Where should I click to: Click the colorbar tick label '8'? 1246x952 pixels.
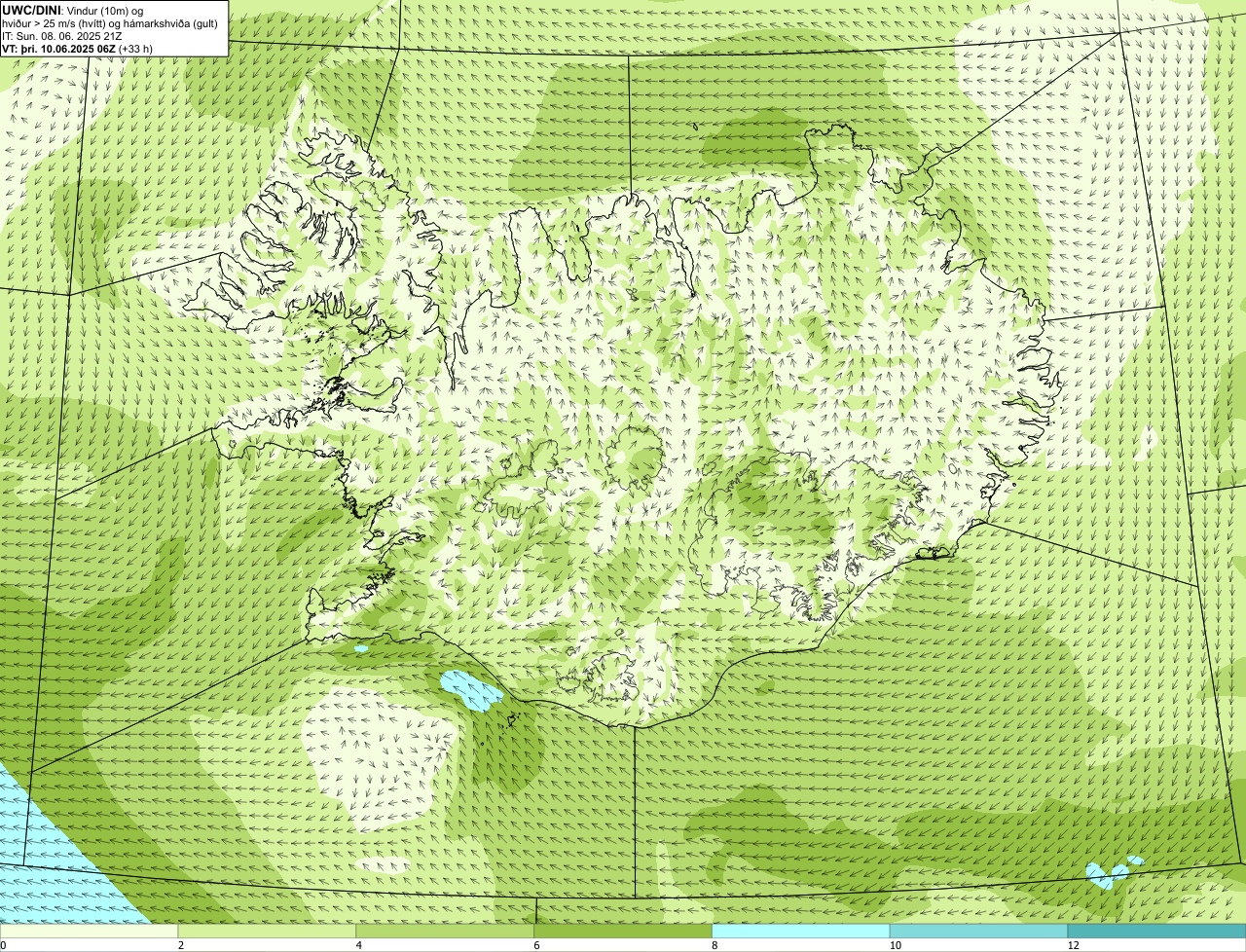click(x=715, y=945)
